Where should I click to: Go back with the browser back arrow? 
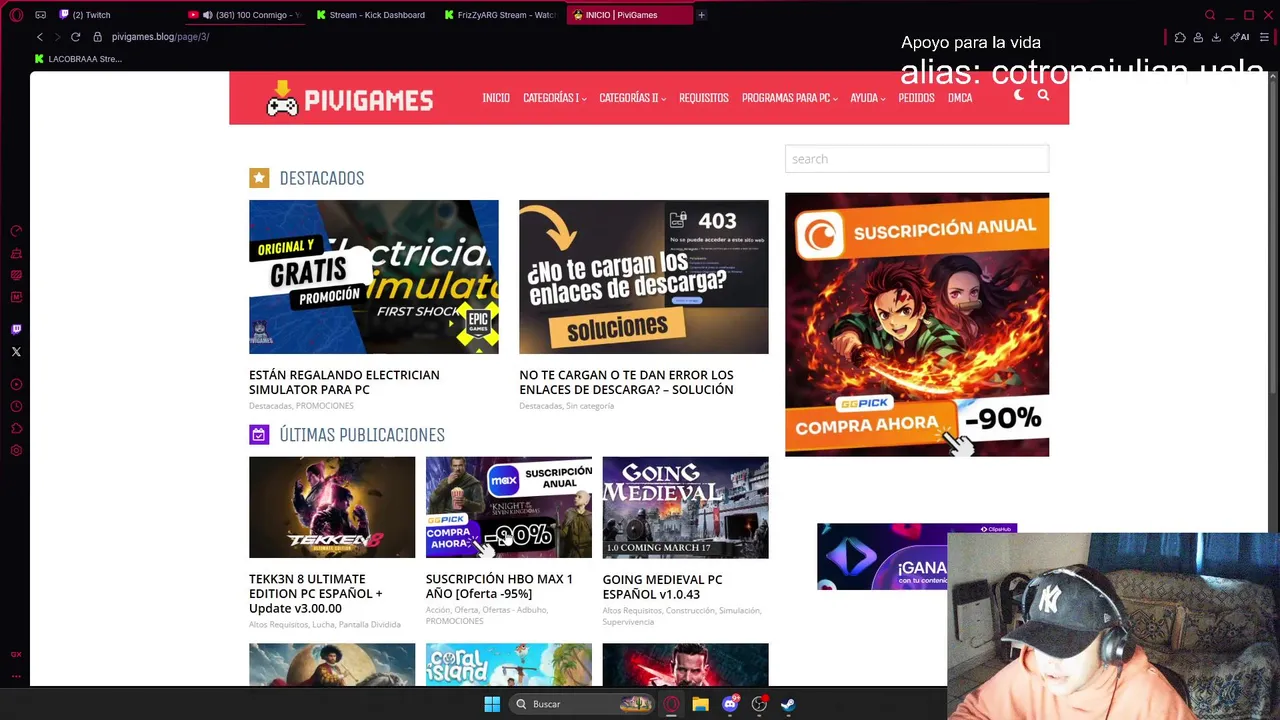pyautogui.click(x=40, y=37)
